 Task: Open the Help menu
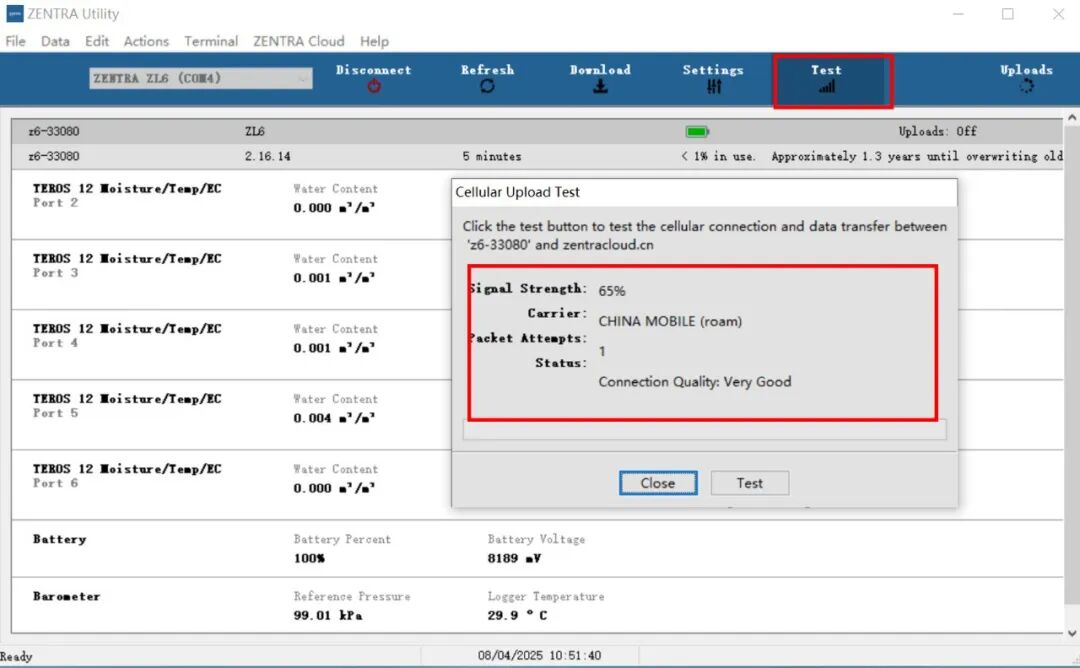click(374, 41)
